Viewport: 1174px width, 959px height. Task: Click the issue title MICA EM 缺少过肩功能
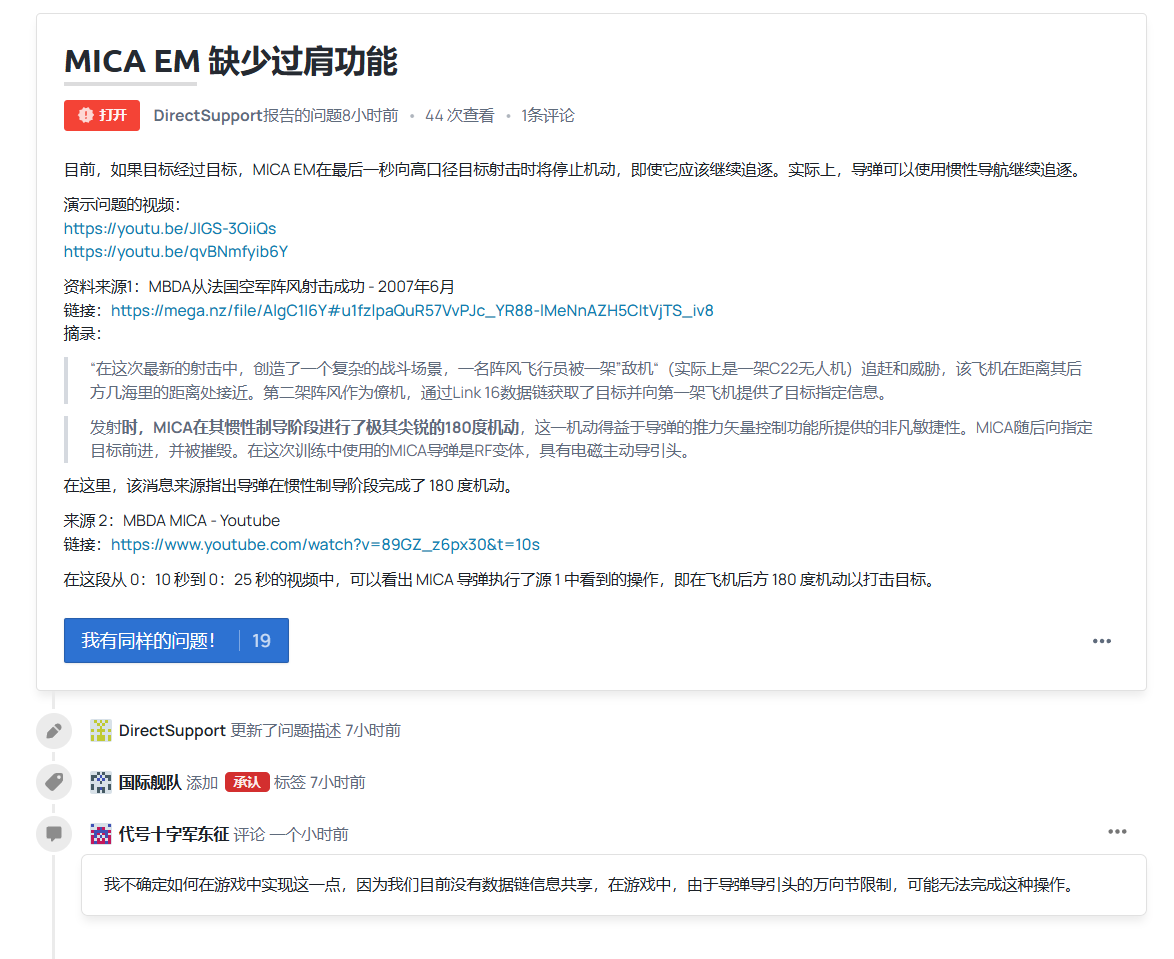pyautogui.click(x=231, y=61)
